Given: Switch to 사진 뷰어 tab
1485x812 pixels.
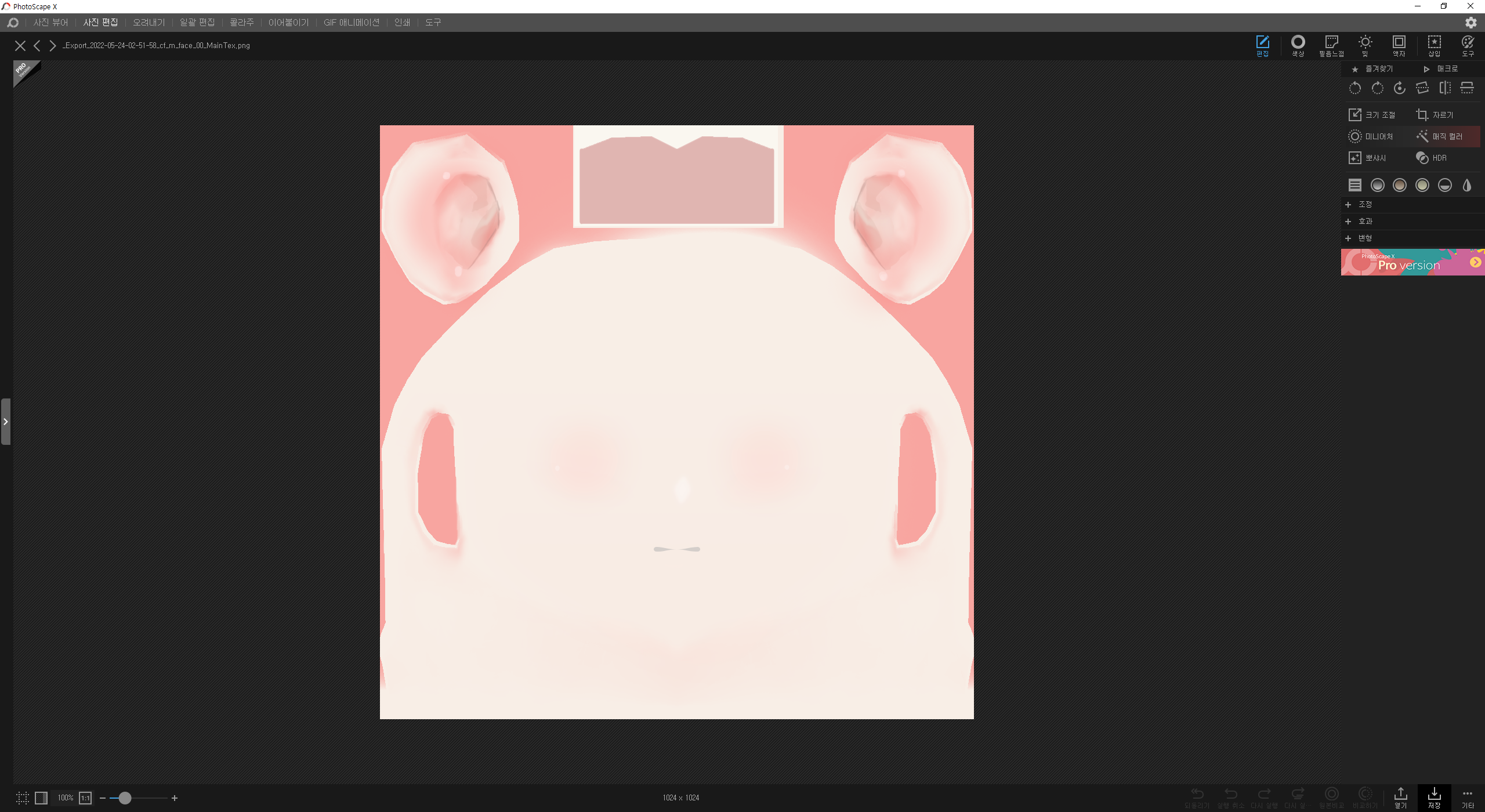Looking at the screenshot, I should coord(50,23).
